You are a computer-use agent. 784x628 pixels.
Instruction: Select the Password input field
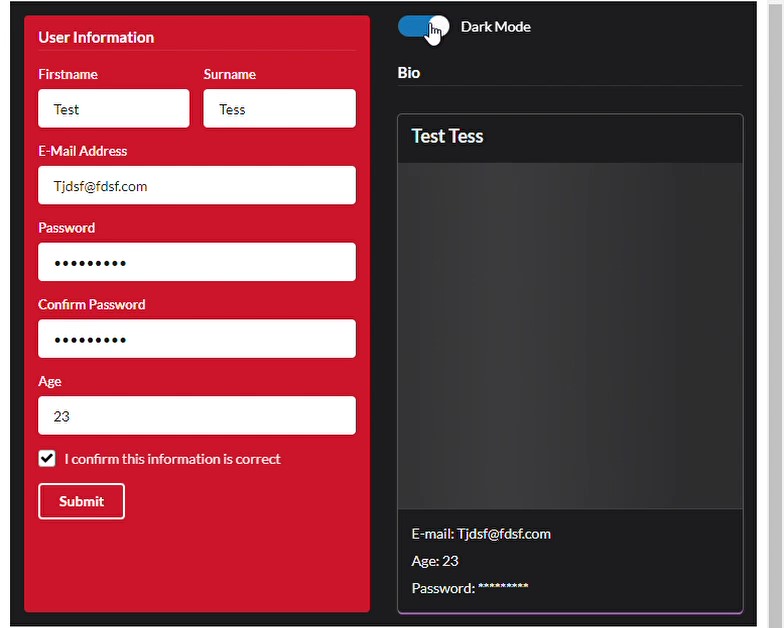pyautogui.click(x=196, y=262)
